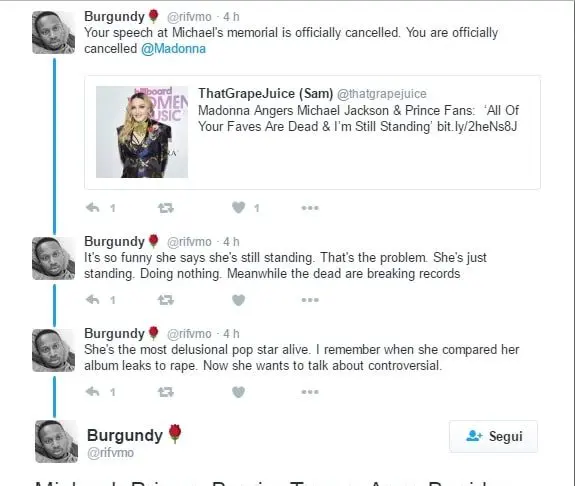Open more options on the memorial speech tweet
Viewport: 575px width, 486px height.
tap(310, 208)
